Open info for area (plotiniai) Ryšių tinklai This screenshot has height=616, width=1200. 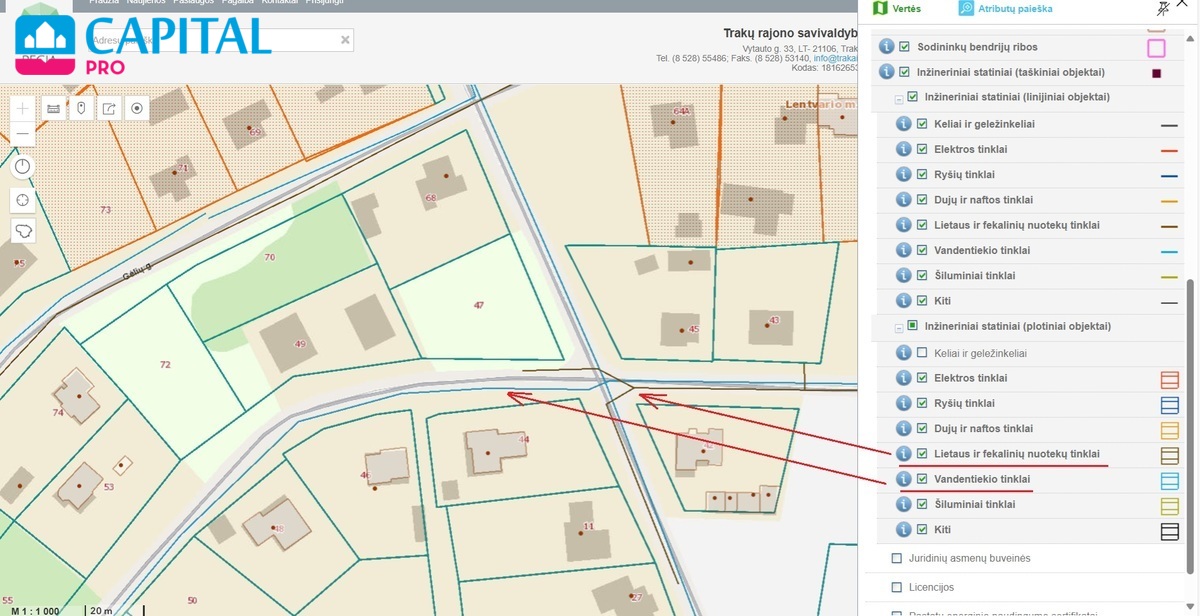903,404
